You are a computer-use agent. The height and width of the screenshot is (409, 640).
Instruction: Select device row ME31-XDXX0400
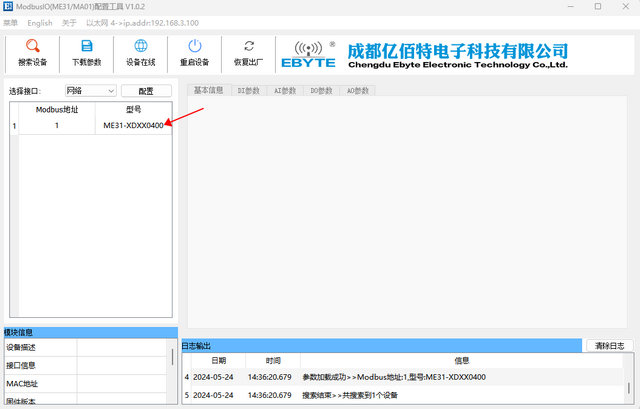(133, 126)
